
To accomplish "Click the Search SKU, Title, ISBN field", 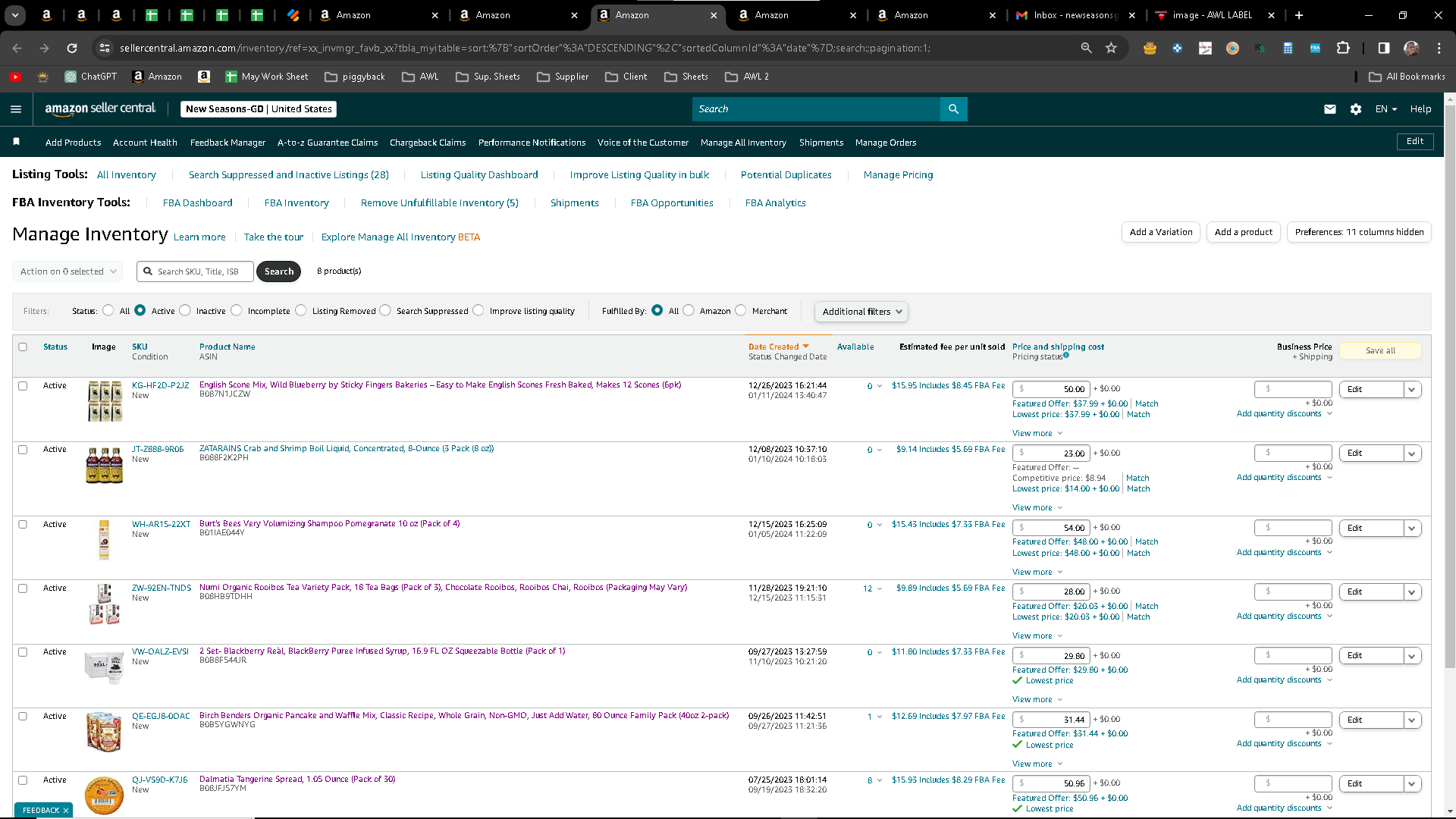I will coord(196,271).
